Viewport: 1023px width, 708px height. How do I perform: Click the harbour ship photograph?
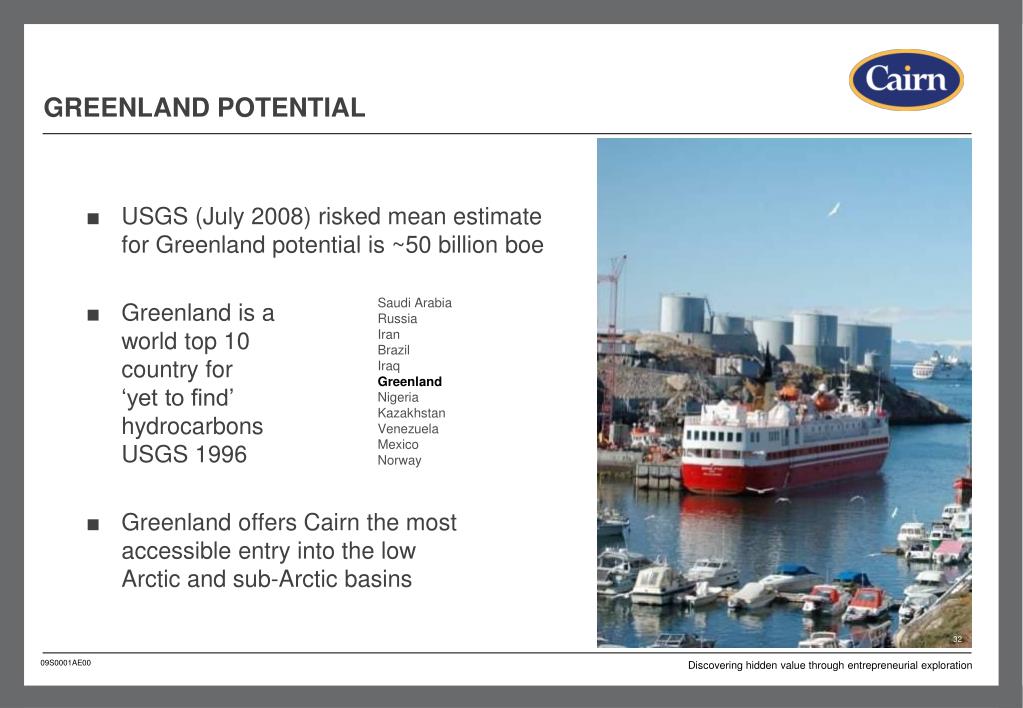pyautogui.click(x=784, y=393)
